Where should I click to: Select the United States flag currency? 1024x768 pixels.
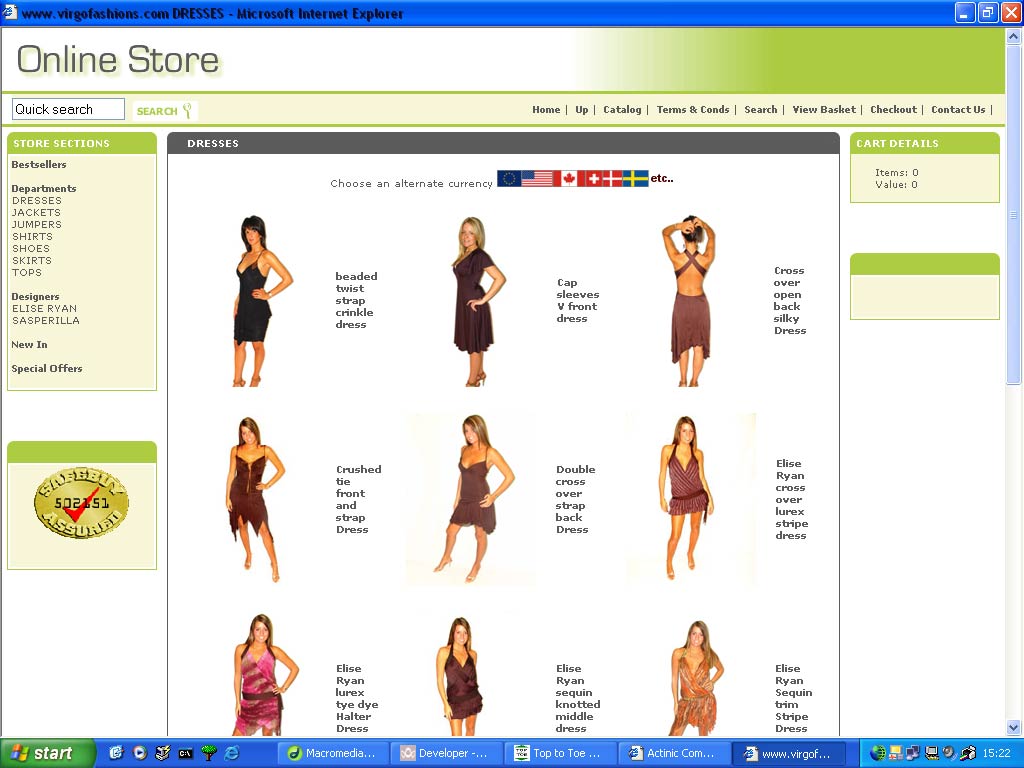tap(537, 179)
